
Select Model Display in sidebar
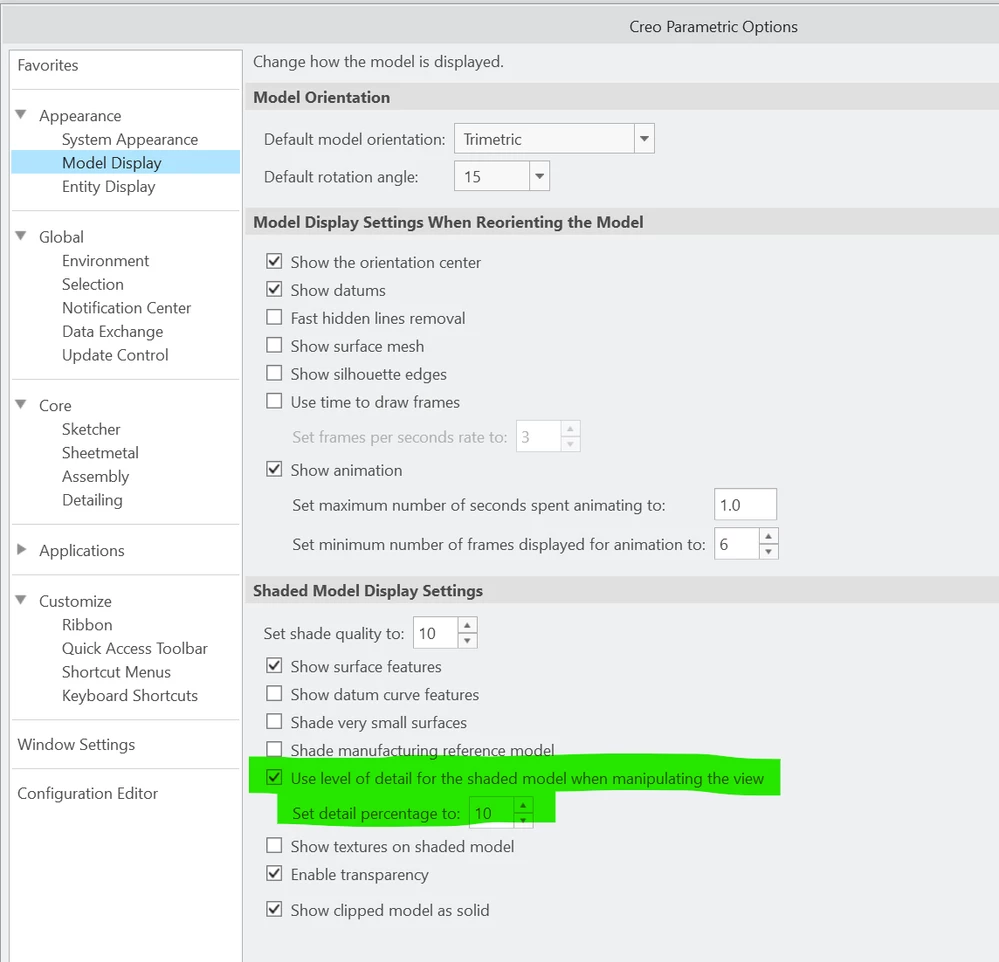[x=126, y=162]
